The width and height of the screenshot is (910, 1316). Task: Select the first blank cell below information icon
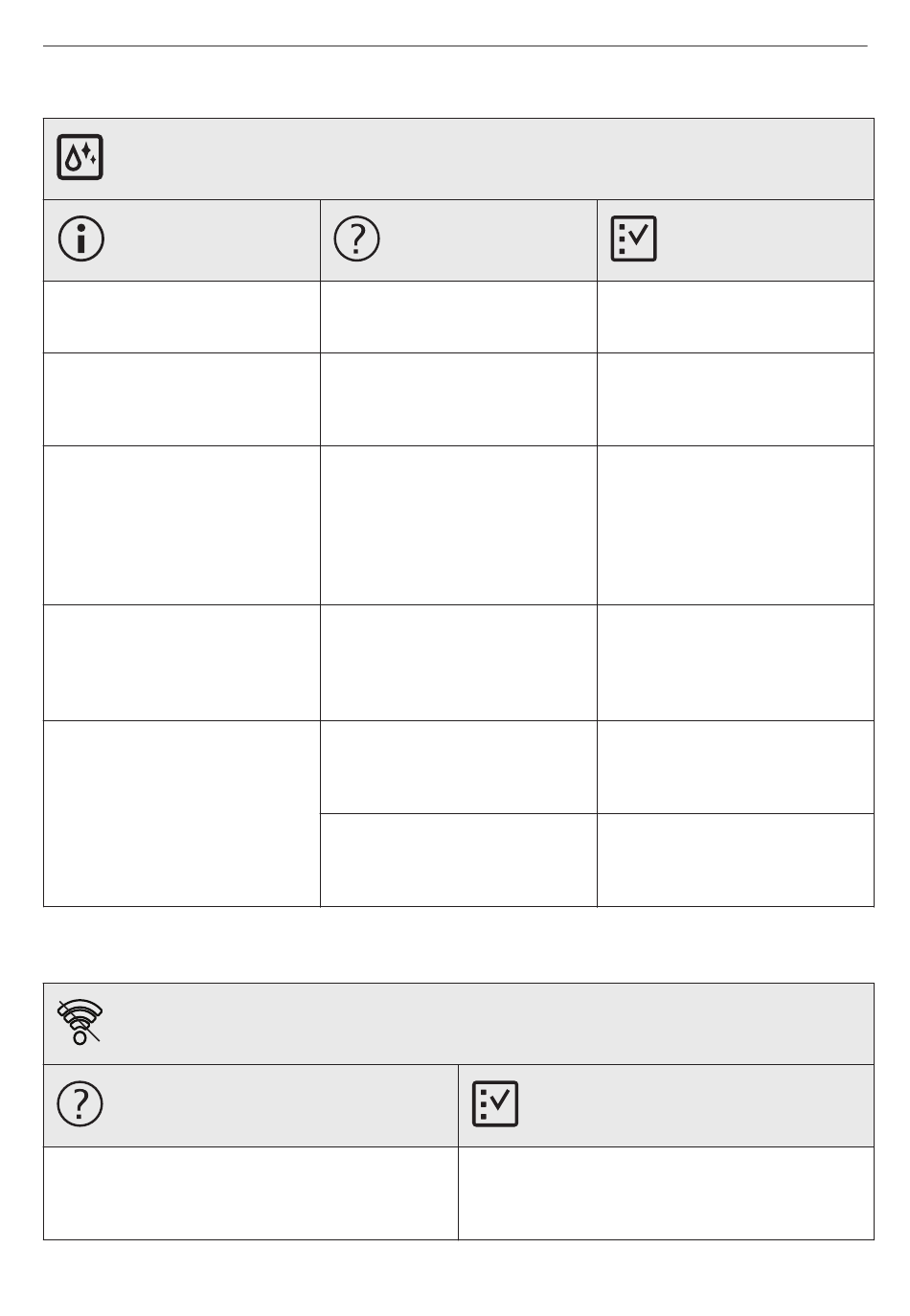tap(182, 317)
